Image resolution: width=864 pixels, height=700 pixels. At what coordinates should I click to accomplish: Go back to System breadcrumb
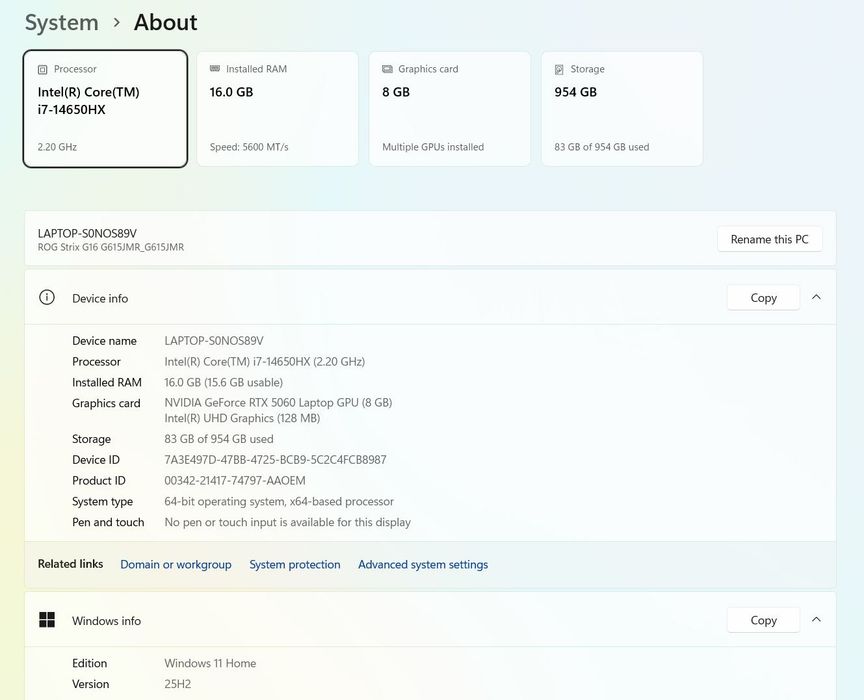tap(62, 23)
